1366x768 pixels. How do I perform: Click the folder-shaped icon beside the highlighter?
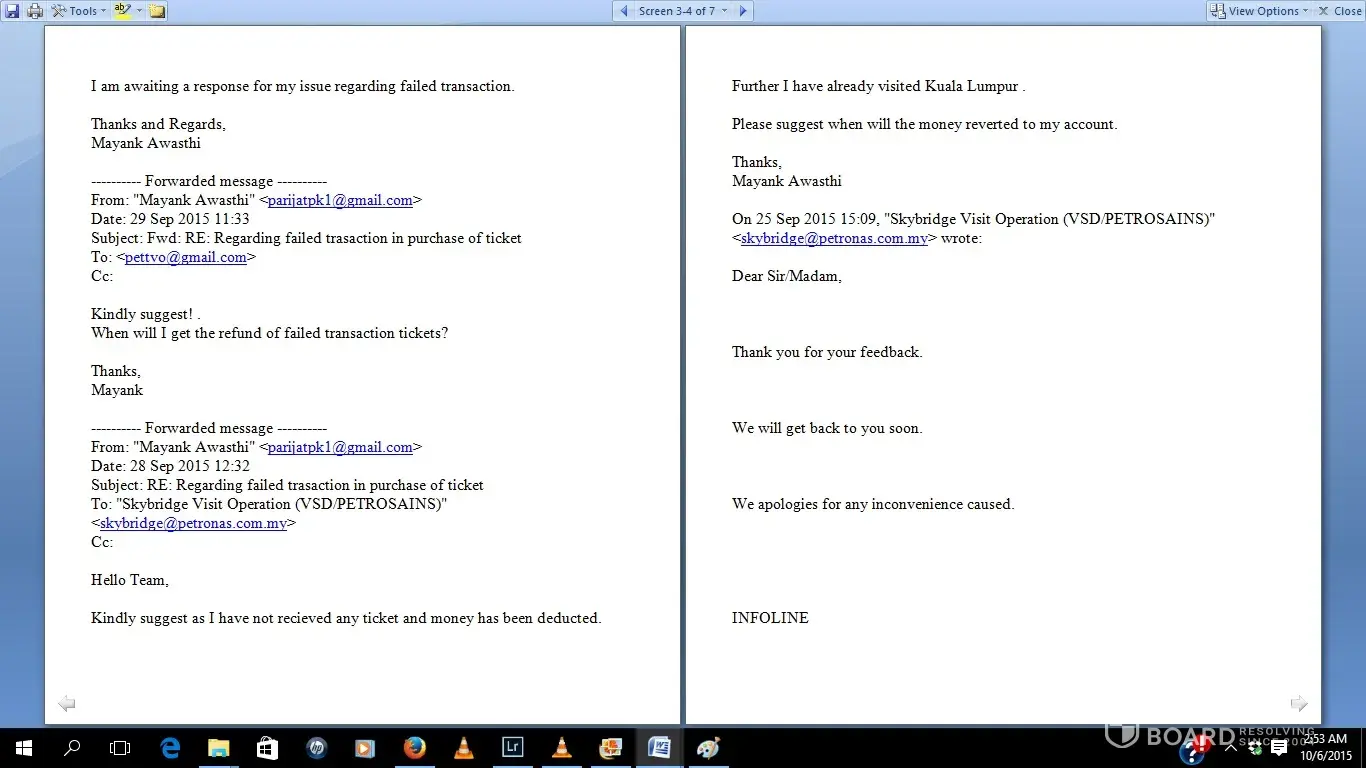coord(157,11)
